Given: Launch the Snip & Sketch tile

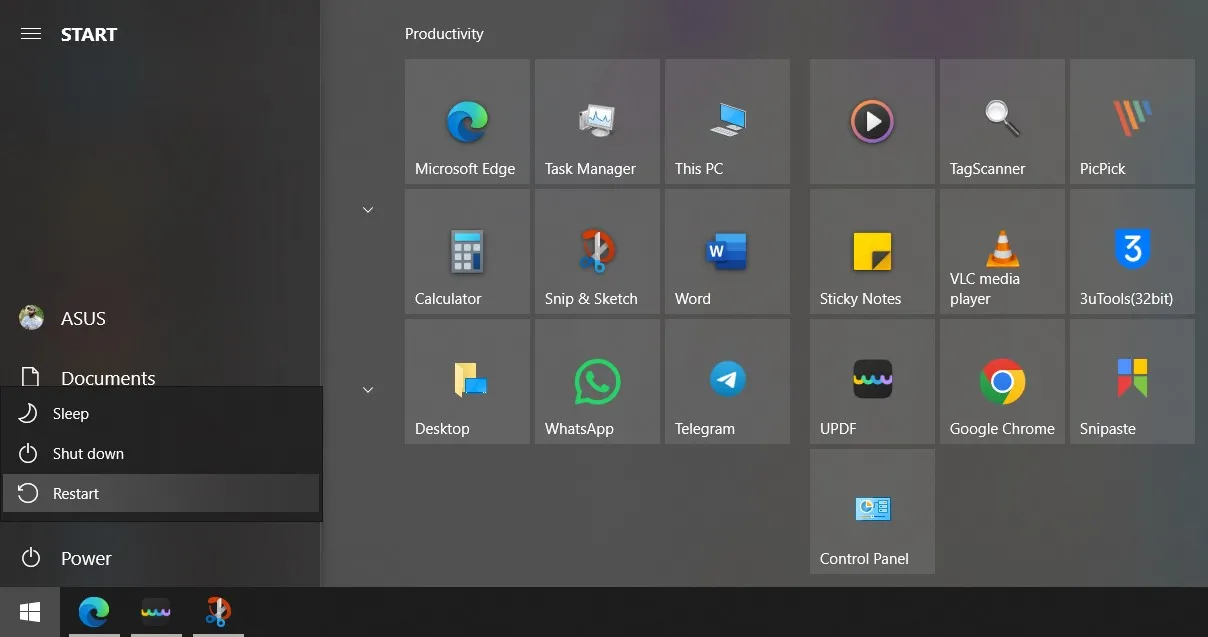Looking at the screenshot, I should (x=597, y=251).
